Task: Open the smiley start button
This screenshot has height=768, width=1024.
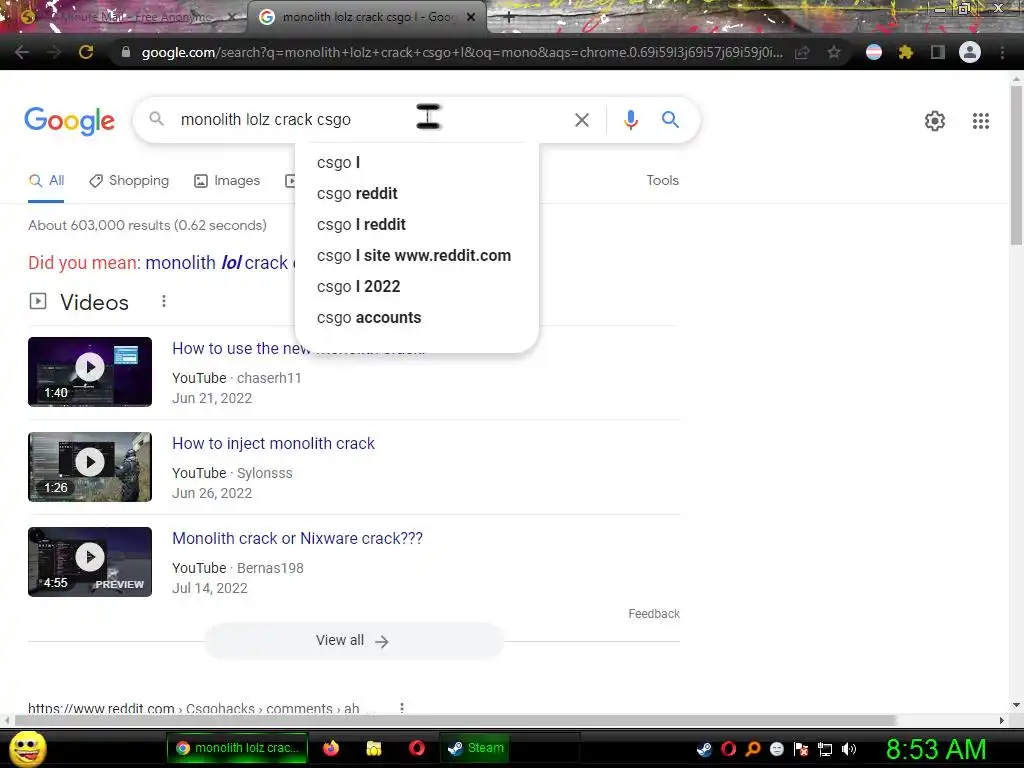Action: click(27, 748)
